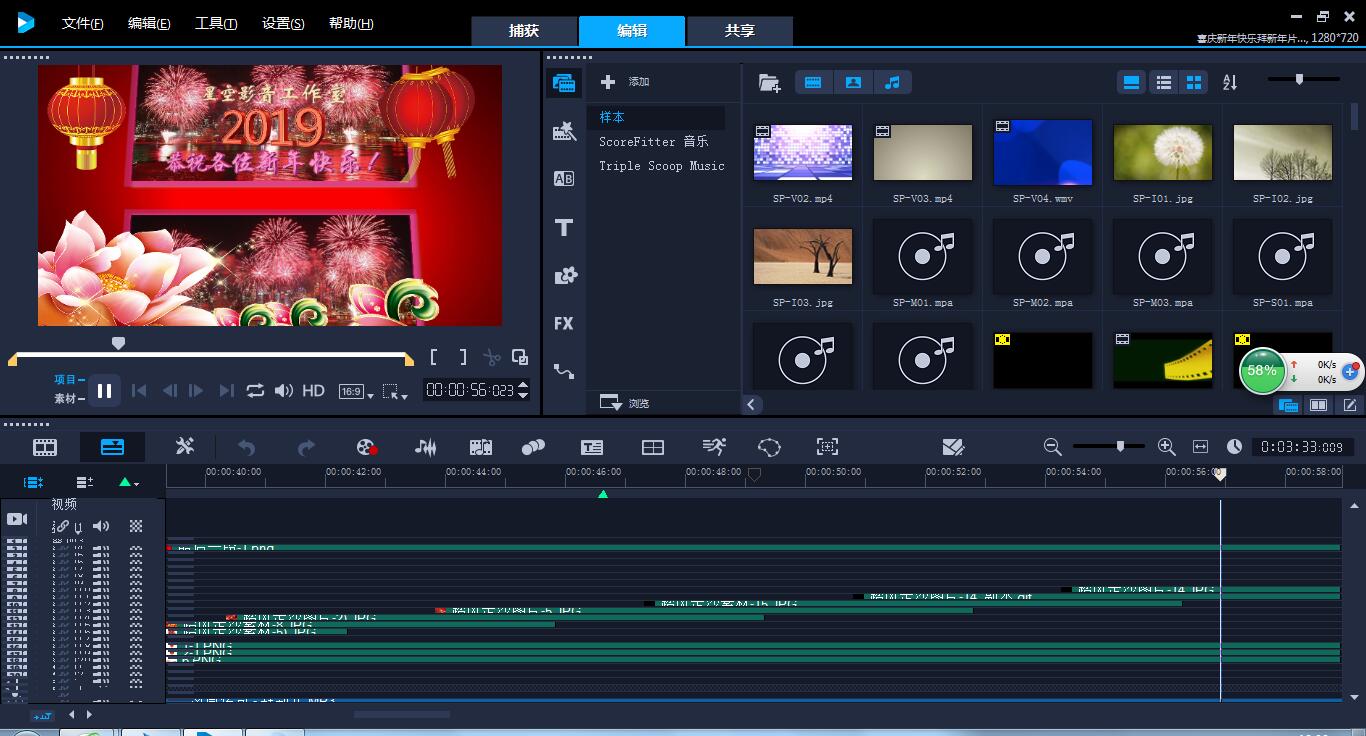This screenshot has width=1366, height=736.
Task: Click the enlarge preview window icon
Action: pos(520,357)
